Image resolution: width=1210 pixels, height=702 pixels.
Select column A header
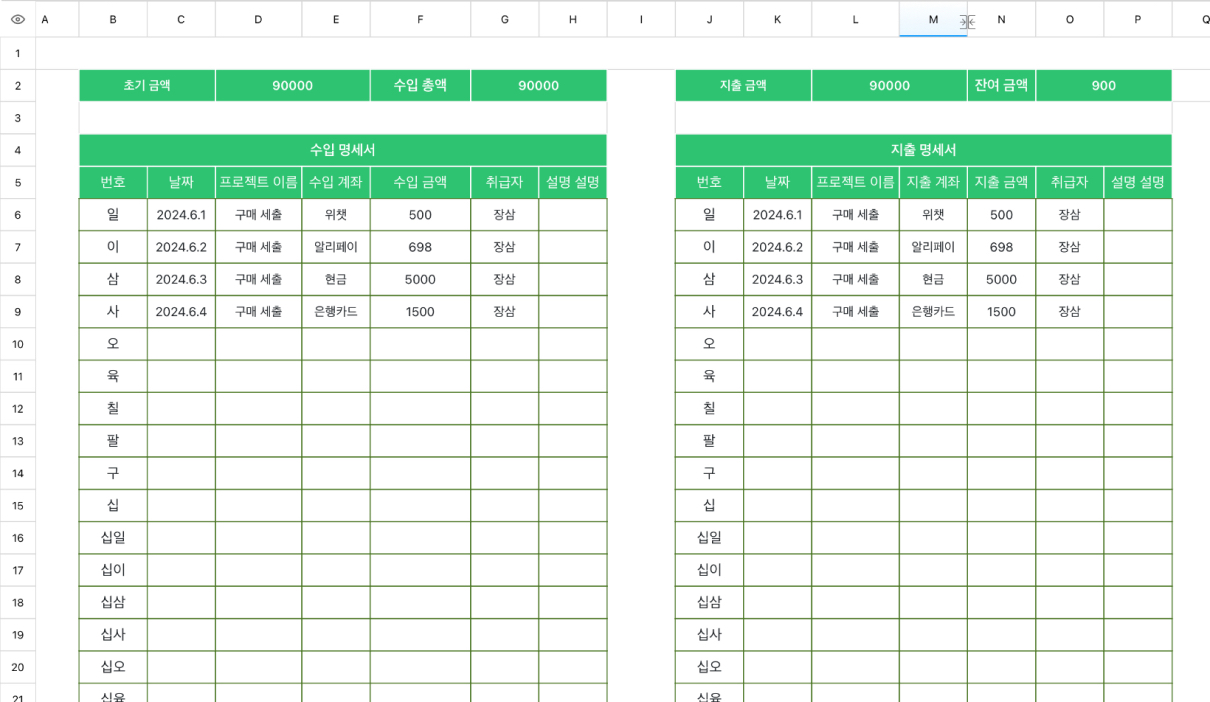pos(45,19)
